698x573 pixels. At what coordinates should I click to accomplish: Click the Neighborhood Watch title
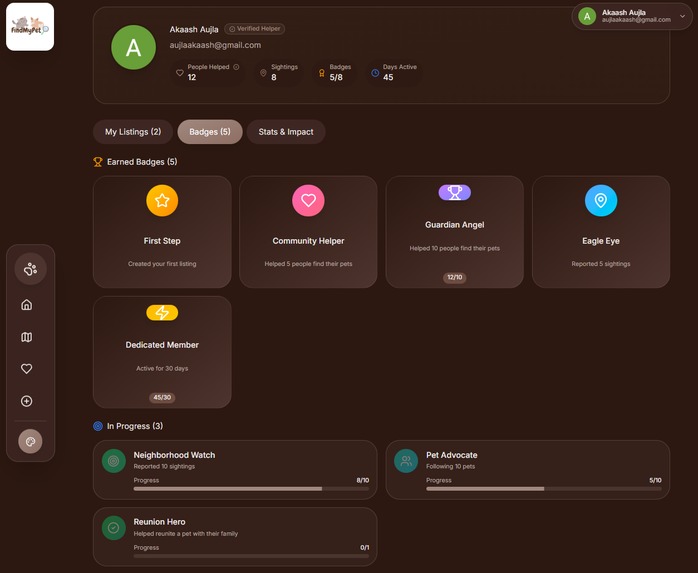[x=174, y=455]
